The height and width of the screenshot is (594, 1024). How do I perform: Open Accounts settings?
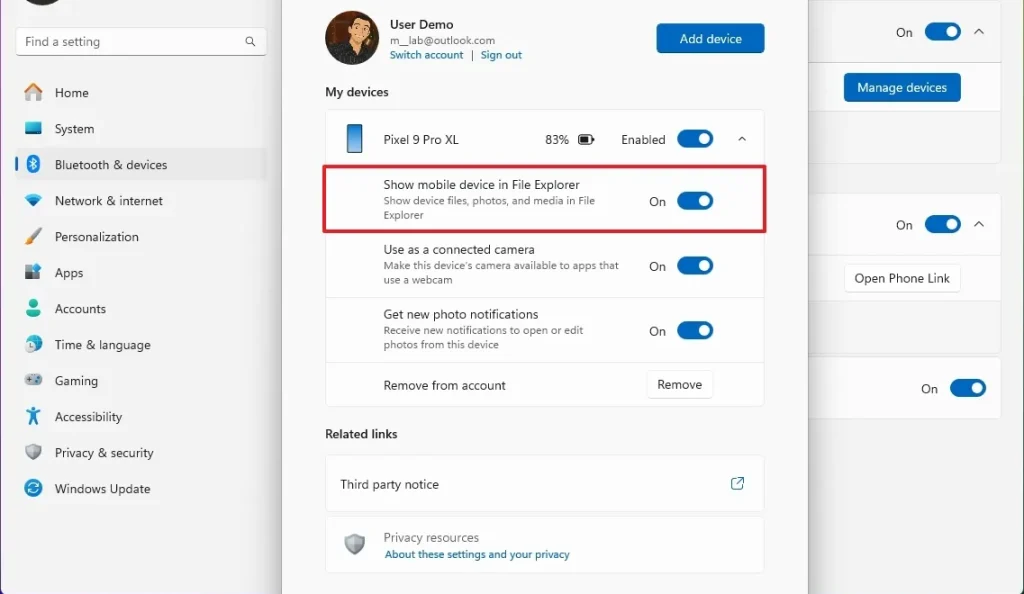coord(141,307)
